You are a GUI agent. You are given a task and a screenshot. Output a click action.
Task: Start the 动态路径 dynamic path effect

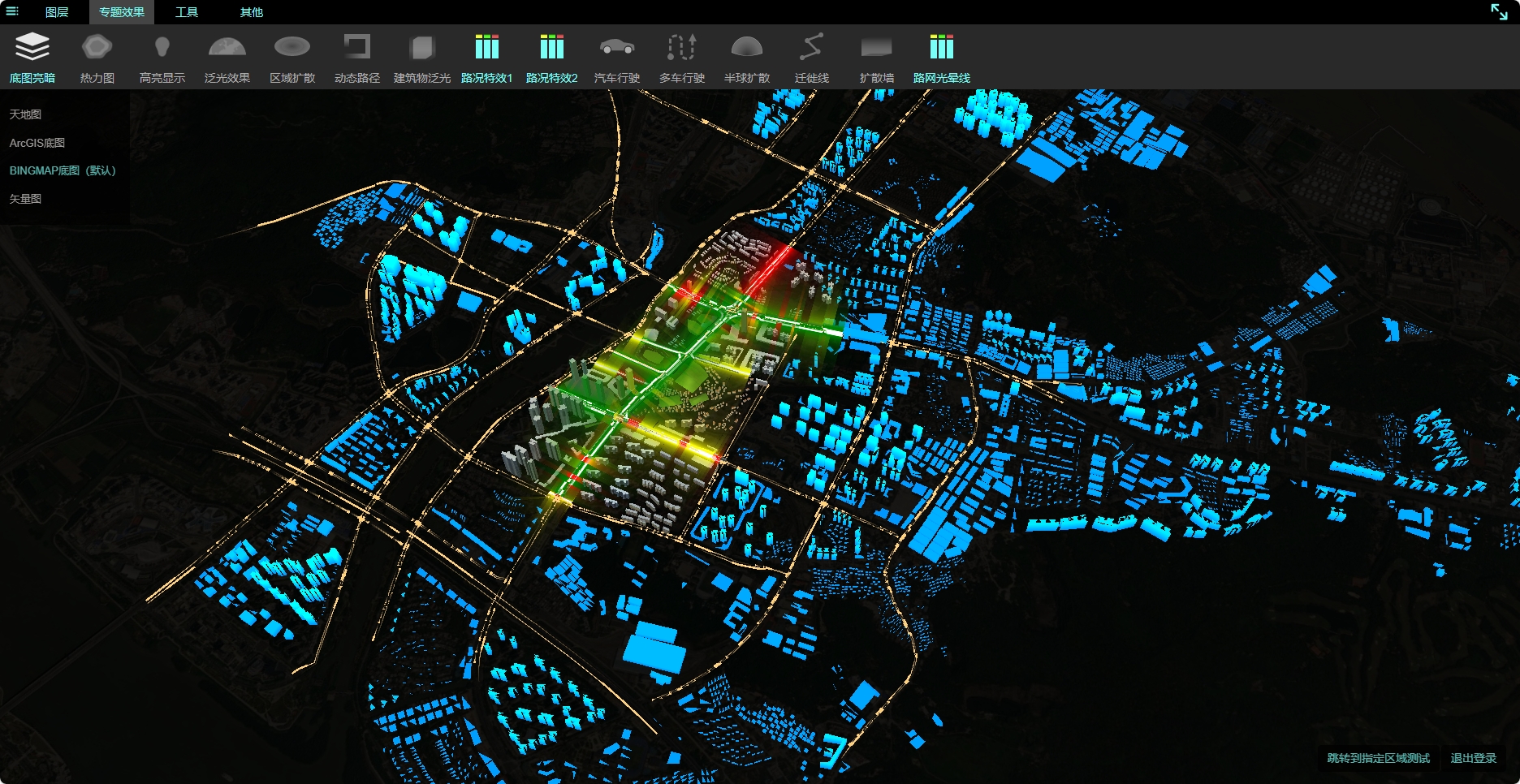(x=357, y=49)
